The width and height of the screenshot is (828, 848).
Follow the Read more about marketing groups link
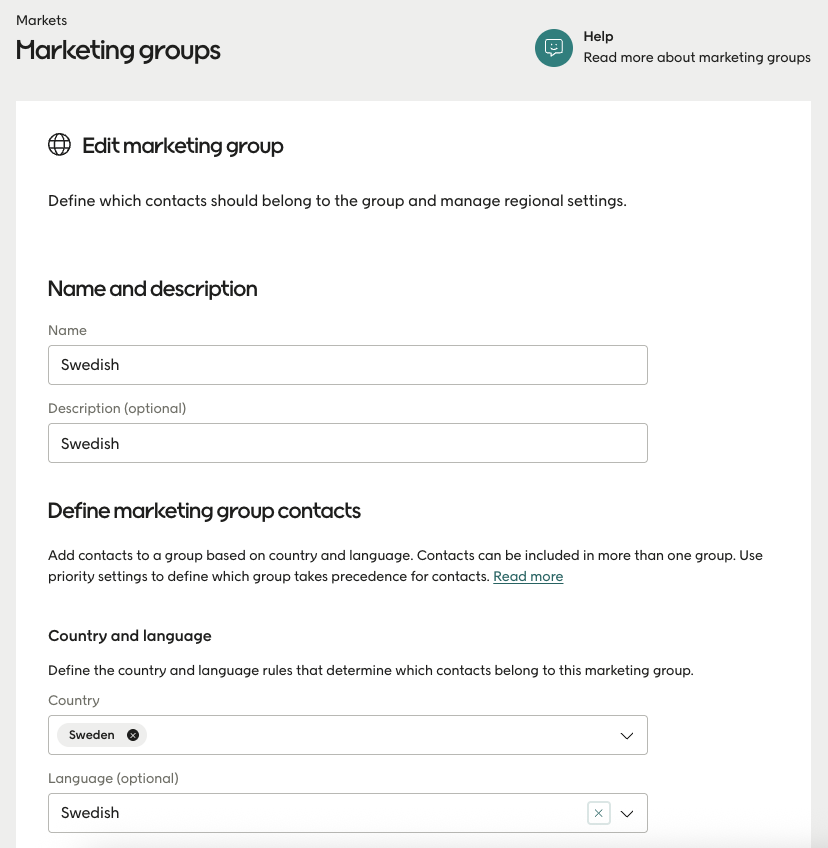coord(697,57)
